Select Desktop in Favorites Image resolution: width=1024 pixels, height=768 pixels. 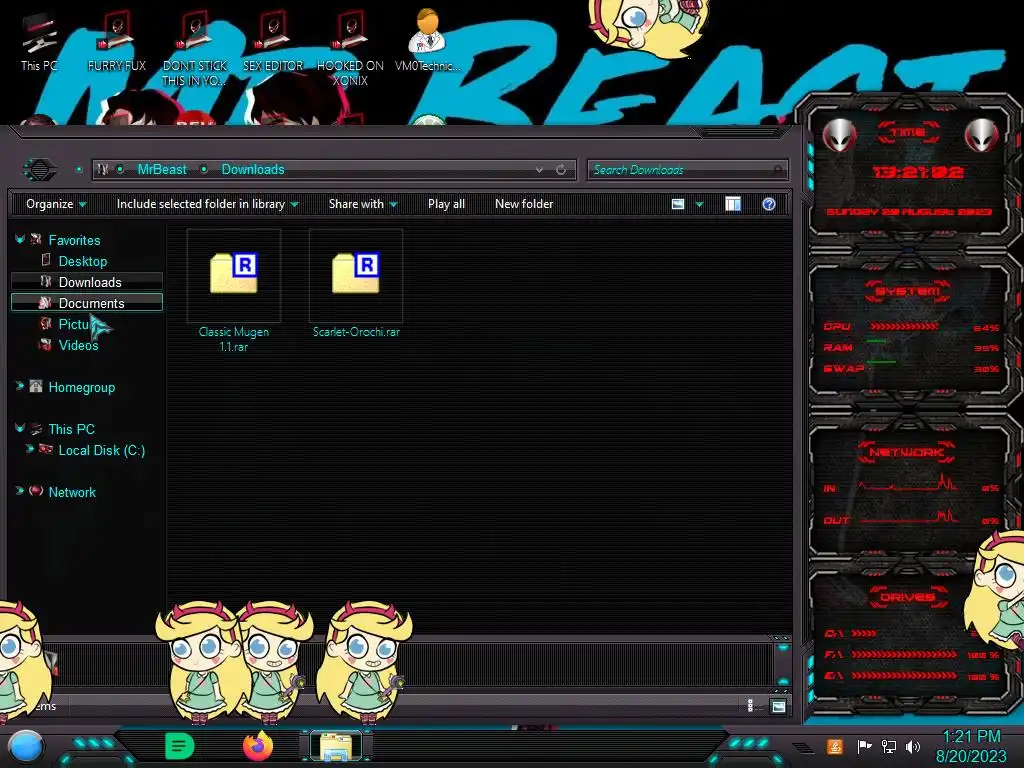pyautogui.click(x=83, y=261)
